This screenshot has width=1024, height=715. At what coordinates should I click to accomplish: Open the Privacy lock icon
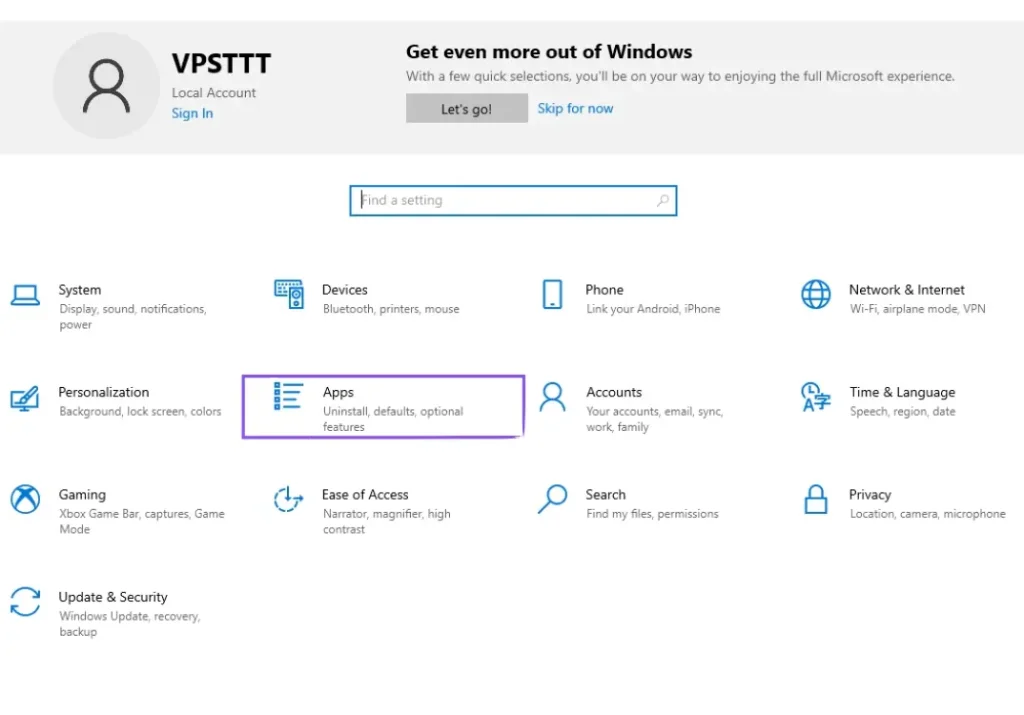tap(816, 500)
